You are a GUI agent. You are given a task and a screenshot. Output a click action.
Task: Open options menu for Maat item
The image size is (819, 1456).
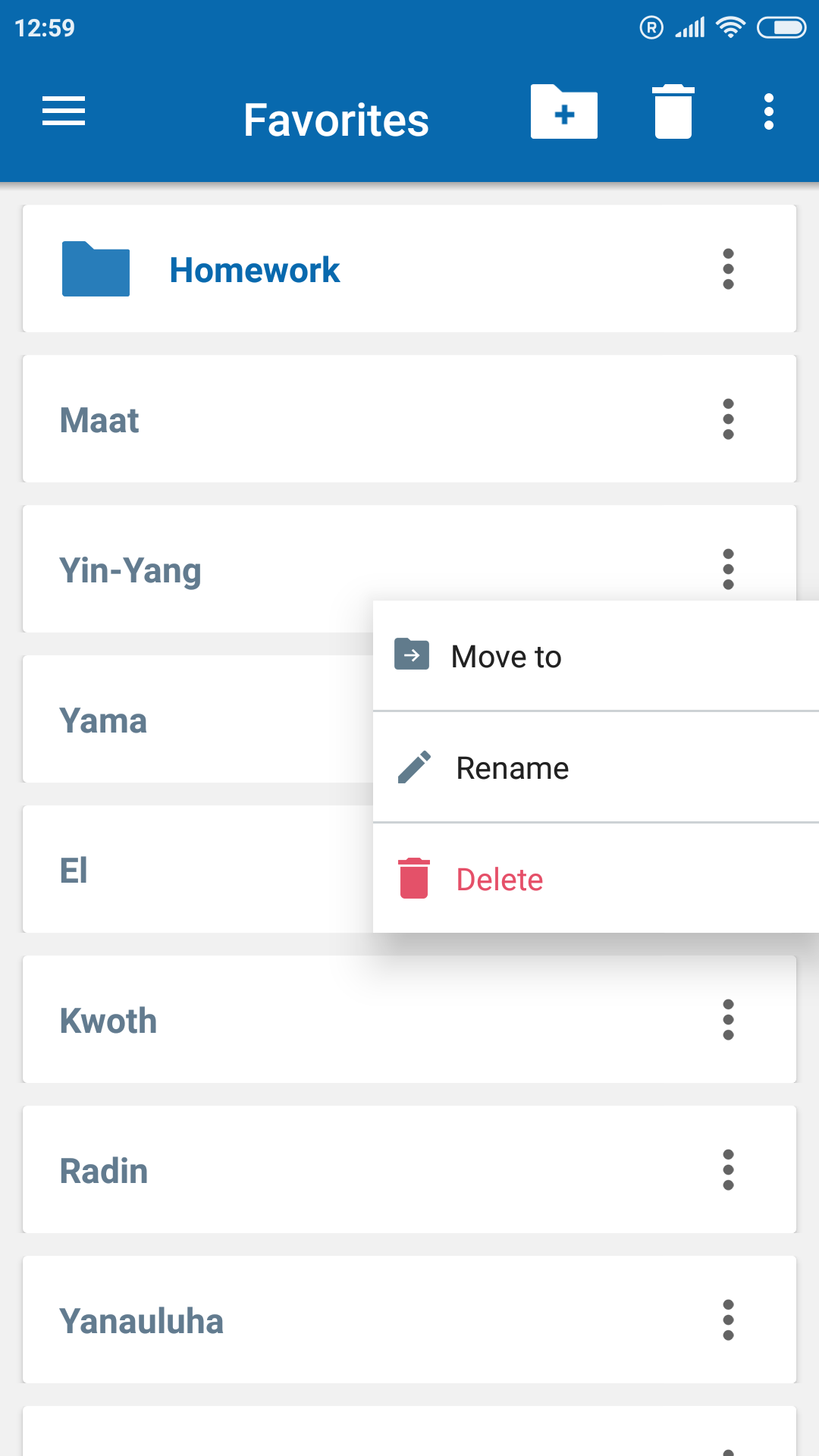[x=728, y=419]
